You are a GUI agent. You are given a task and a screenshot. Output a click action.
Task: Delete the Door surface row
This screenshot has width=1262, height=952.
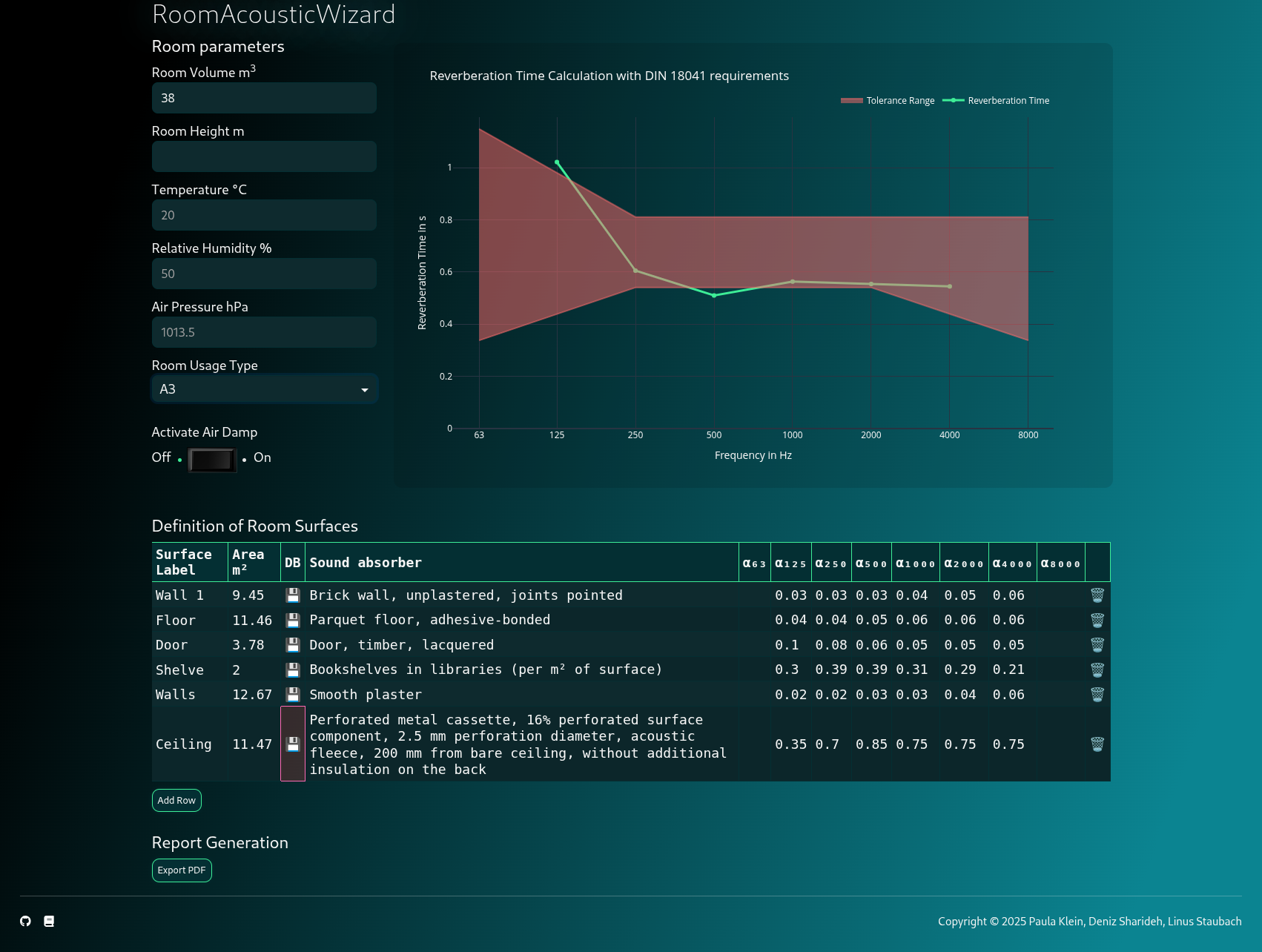[x=1097, y=645]
